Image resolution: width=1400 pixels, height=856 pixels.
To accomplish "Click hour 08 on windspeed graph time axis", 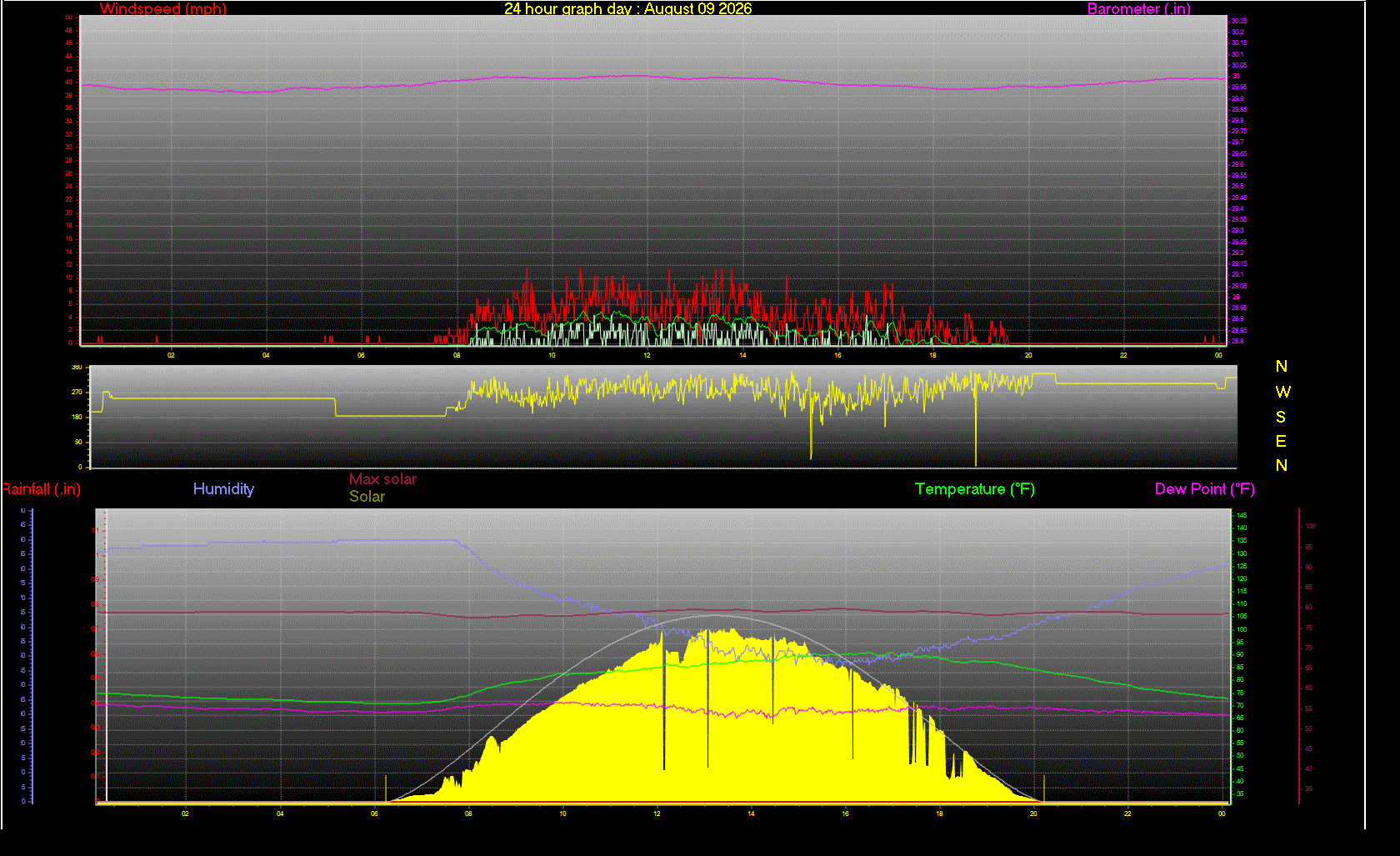I will (x=457, y=355).
